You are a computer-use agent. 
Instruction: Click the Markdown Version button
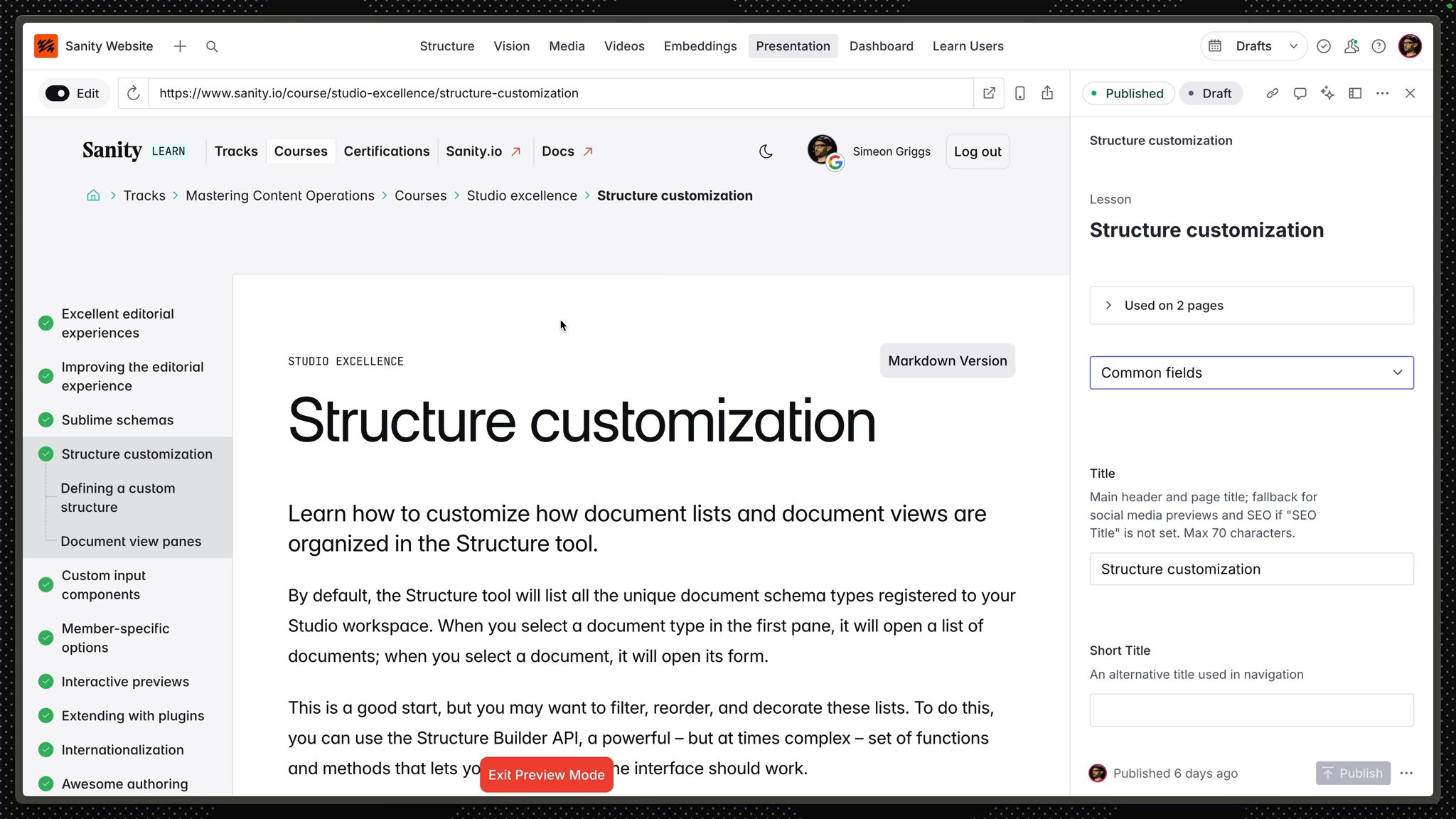tap(947, 361)
